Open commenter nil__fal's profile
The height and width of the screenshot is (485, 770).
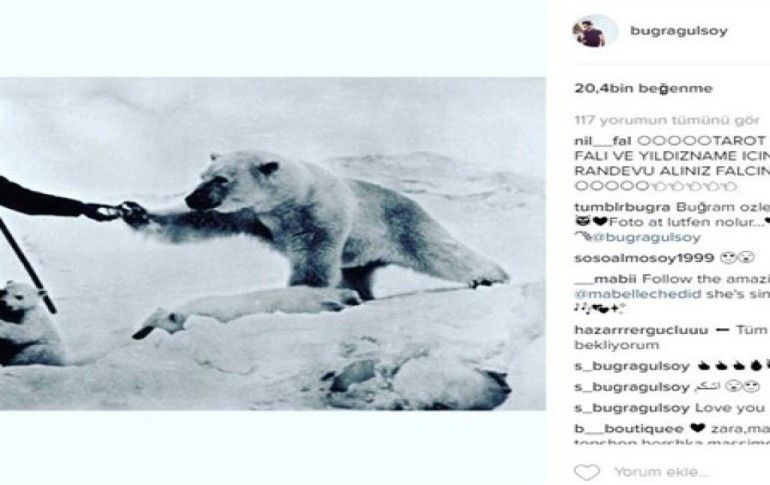[x=602, y=140]
